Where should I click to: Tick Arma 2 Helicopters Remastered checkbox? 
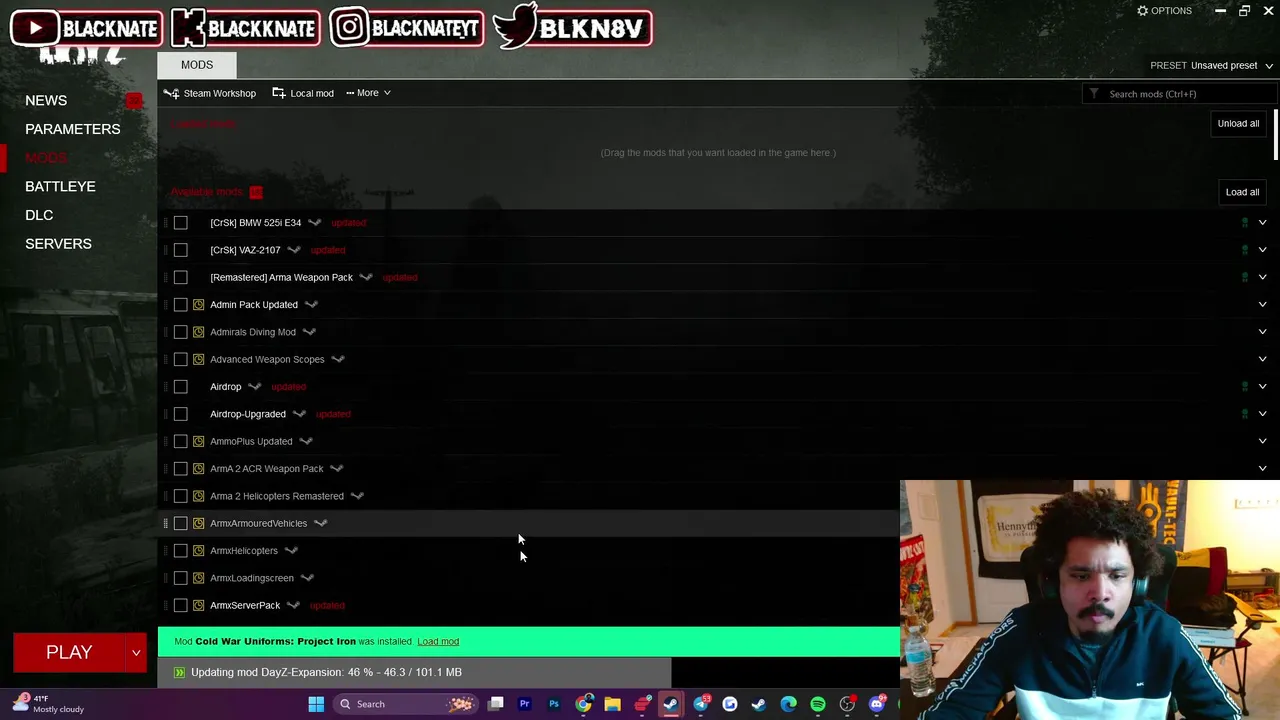coord(180,496)
